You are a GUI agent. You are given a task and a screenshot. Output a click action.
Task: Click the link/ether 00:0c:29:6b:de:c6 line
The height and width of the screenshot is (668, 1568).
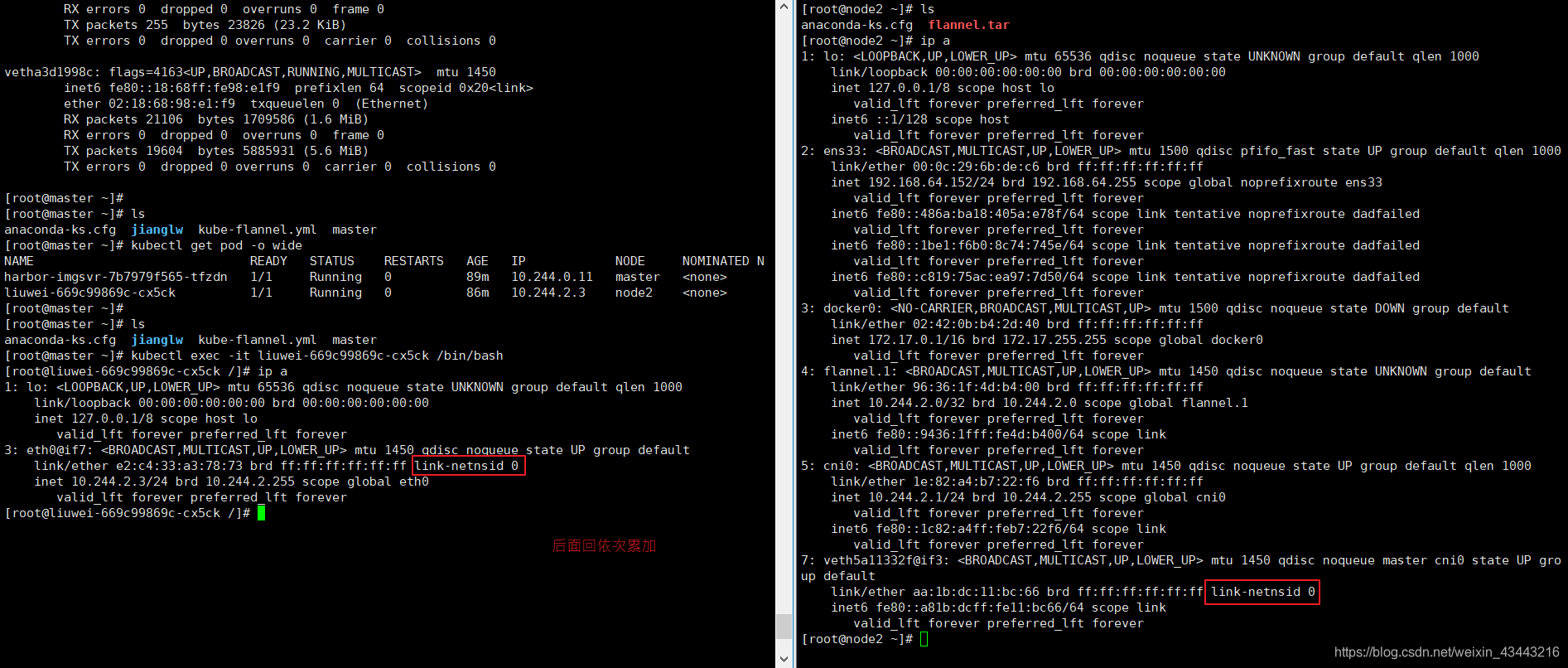1017,167
